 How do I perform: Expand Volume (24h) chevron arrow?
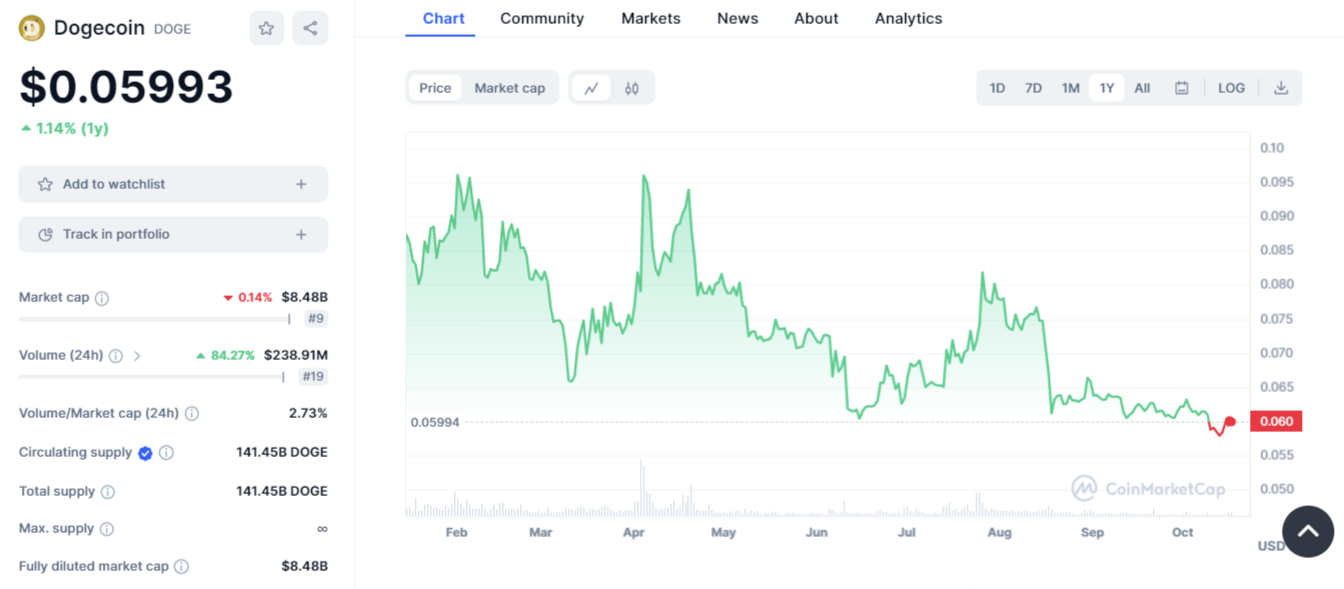[138, 356]
